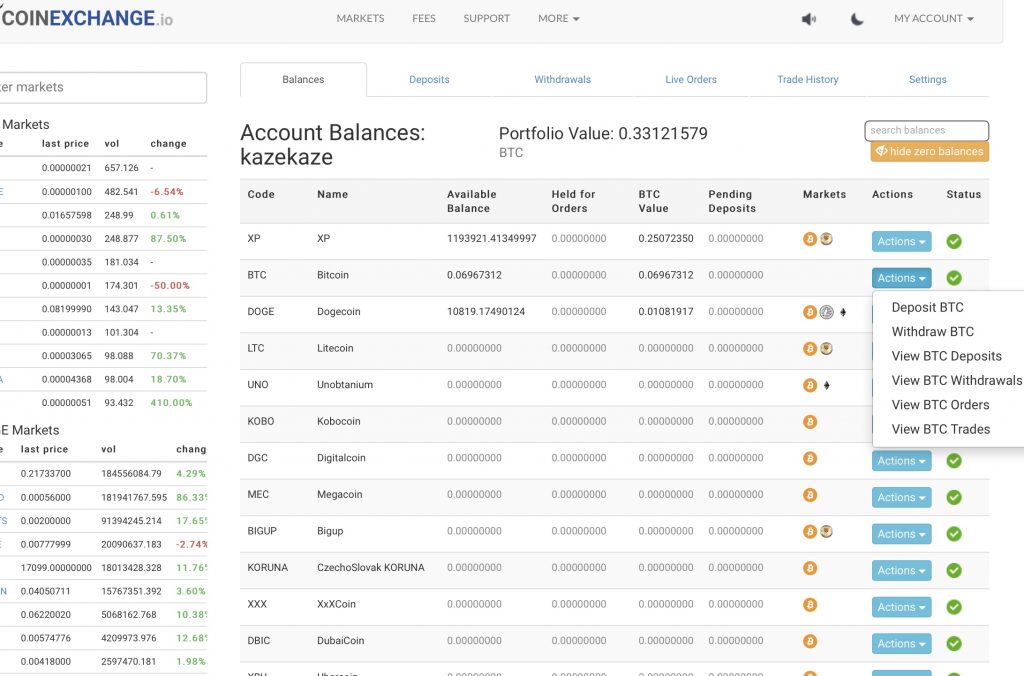Open the BTC market icon for Kobocoin

810,422
